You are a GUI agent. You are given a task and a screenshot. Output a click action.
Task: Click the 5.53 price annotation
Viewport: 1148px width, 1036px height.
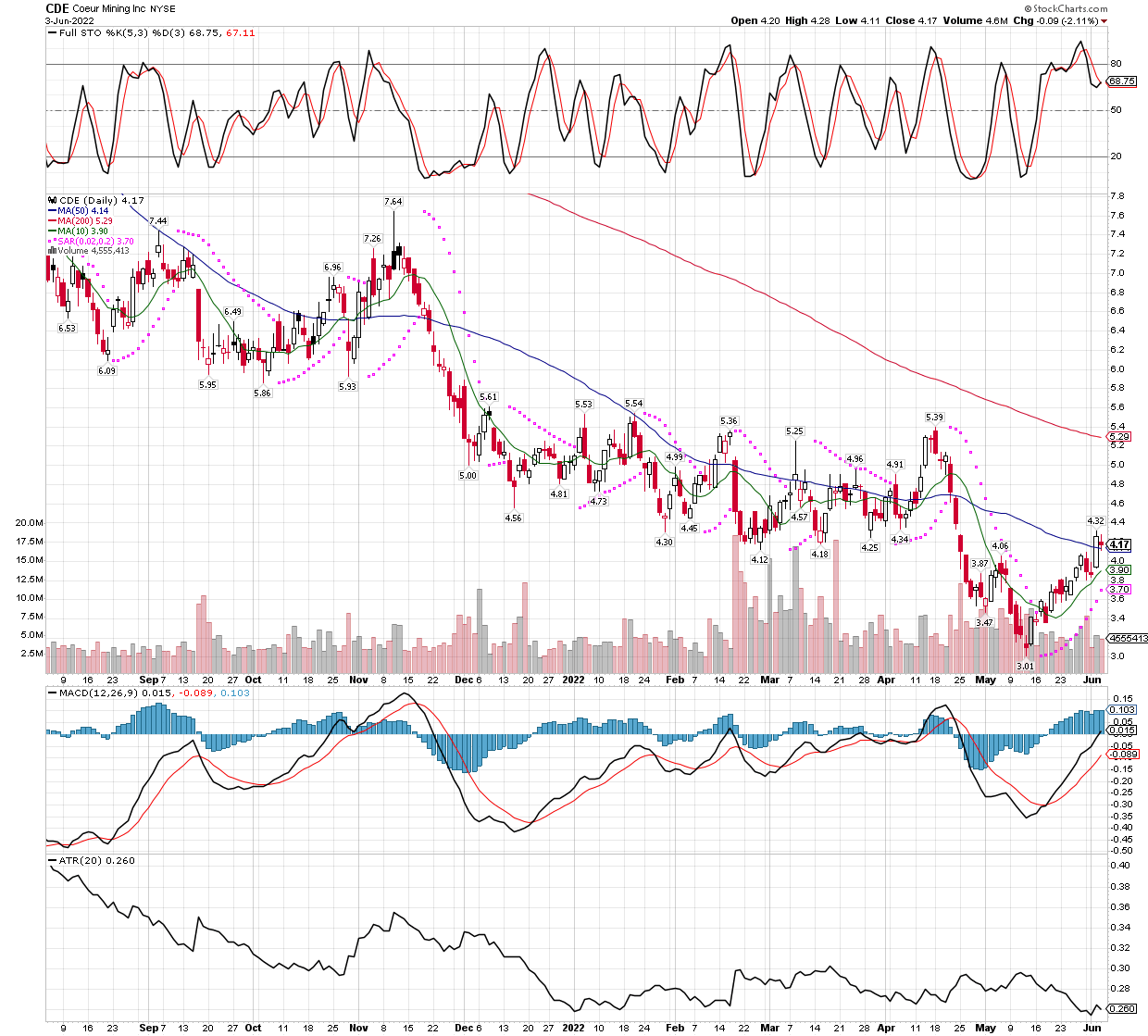(583, 404)
